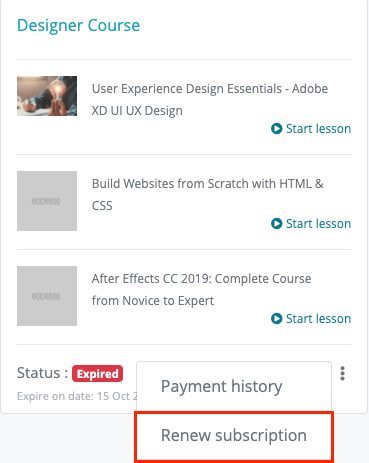Choose Renew subscription menu entry
Screen dimensions: 369x463
[234, 435]
